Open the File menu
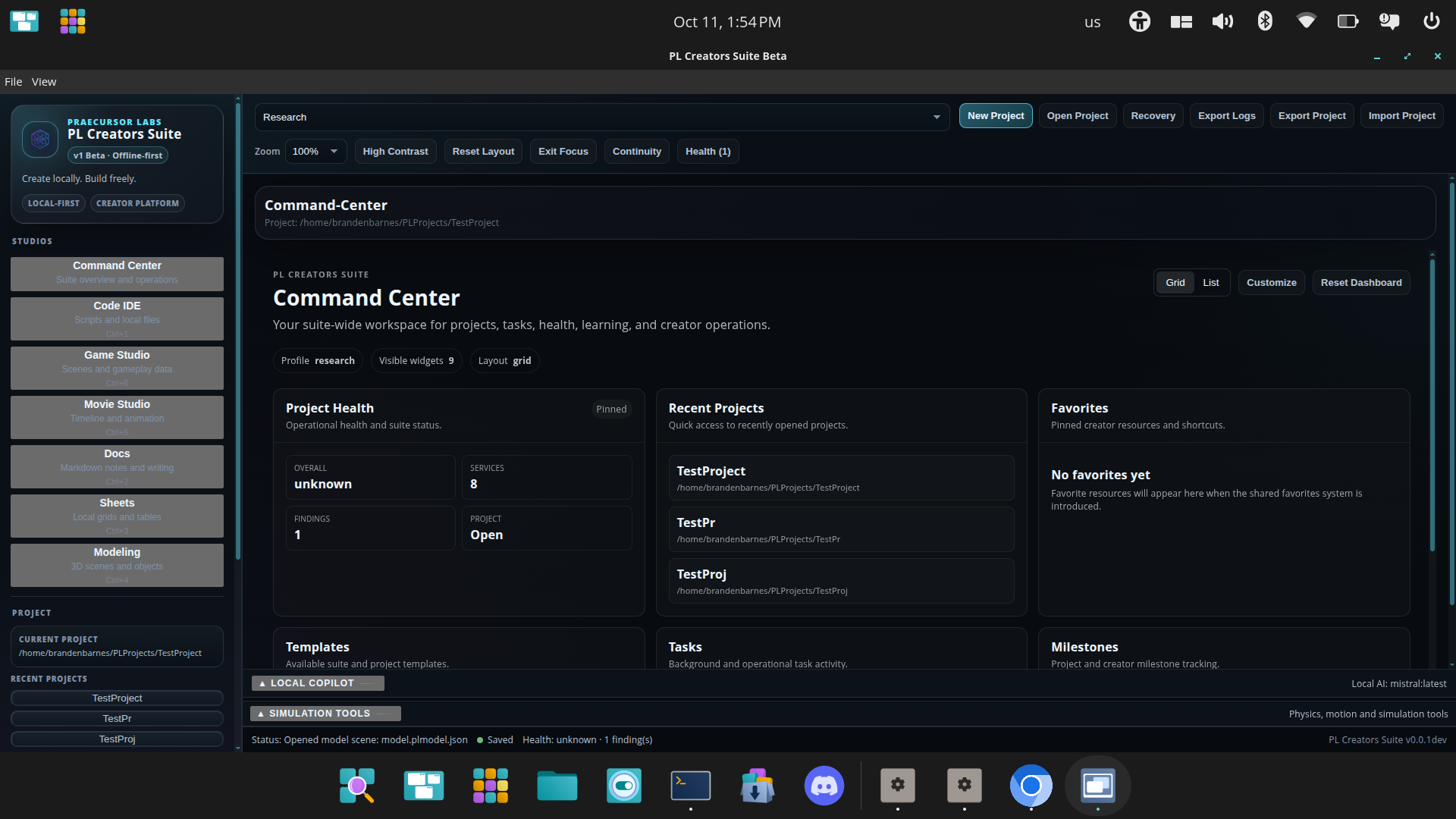Screen dimensions: 1456x819 tap(14, 82)
